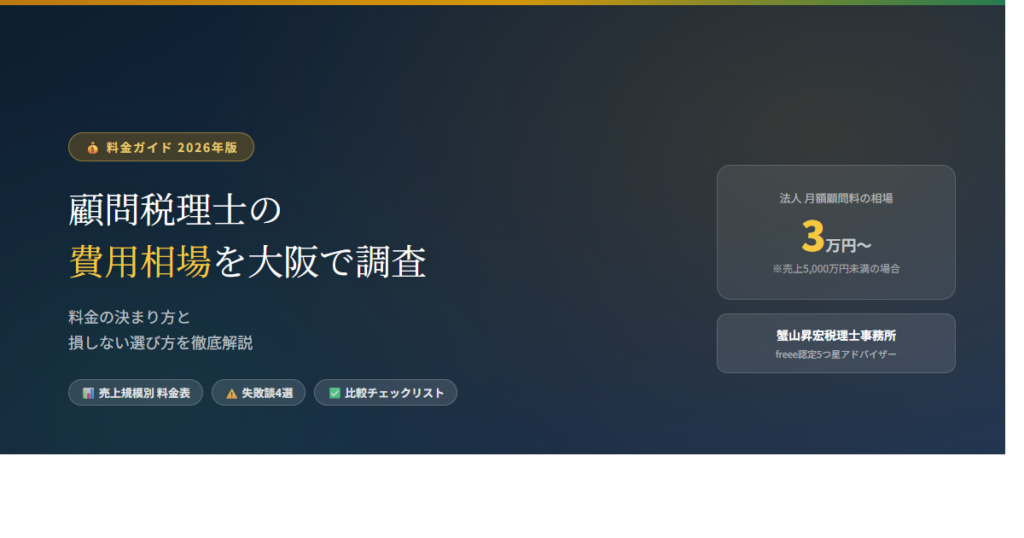Image resolution: width=1024 pixels, height=538 pixels.
Task: Click the orange-green gradient bar at page top
Action: [x=502, y=3]
